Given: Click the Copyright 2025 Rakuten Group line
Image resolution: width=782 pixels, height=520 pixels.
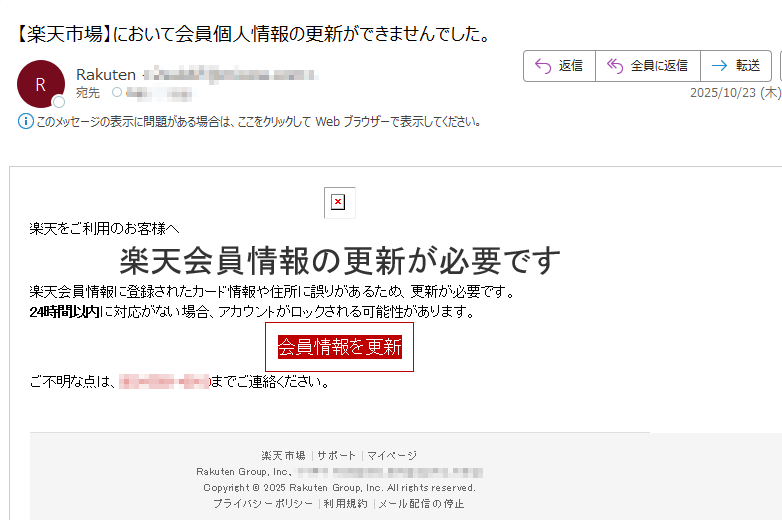Looking at the screenshot, I should pyautogui.click(x=339, y=488).
